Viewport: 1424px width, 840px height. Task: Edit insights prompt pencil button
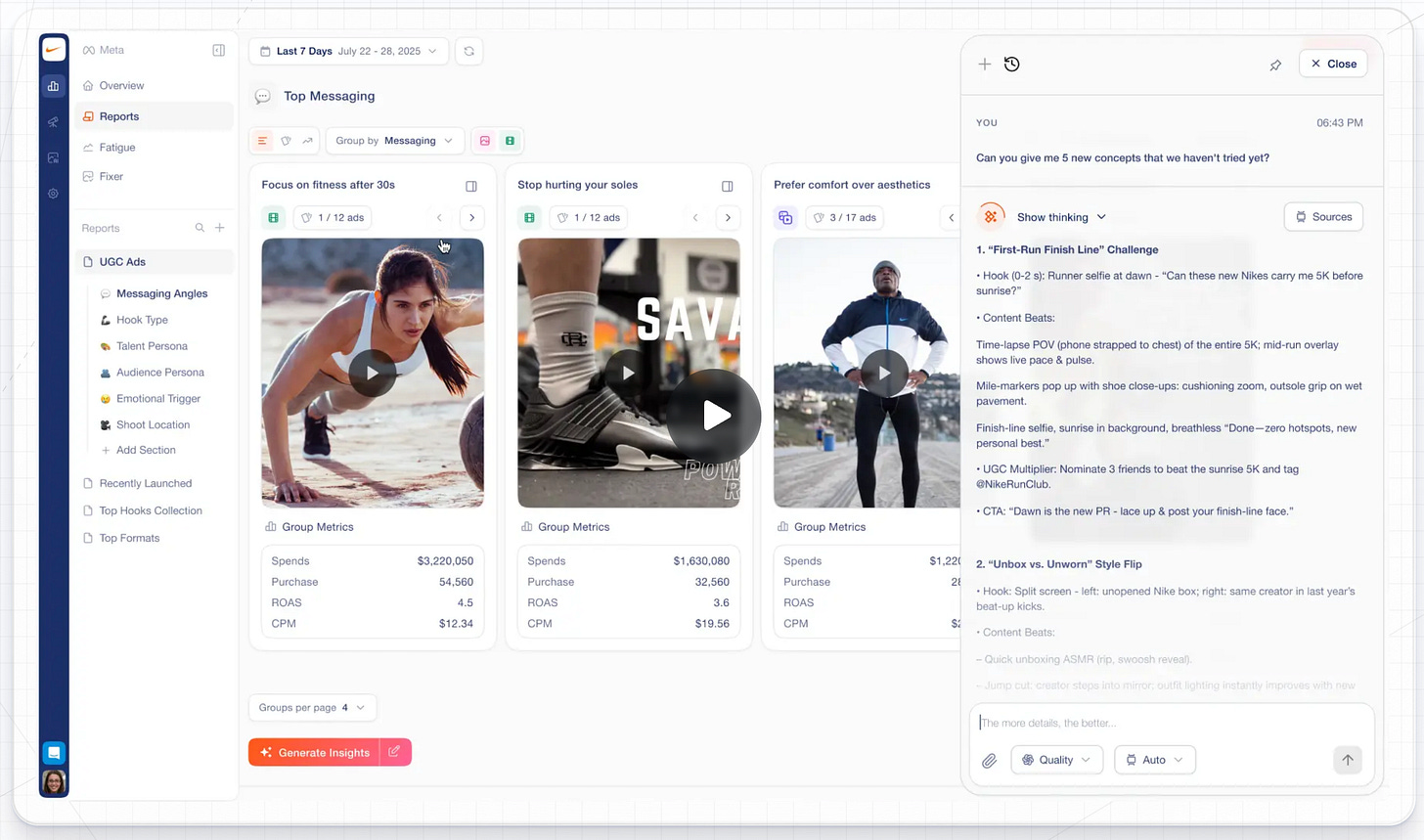395,752
